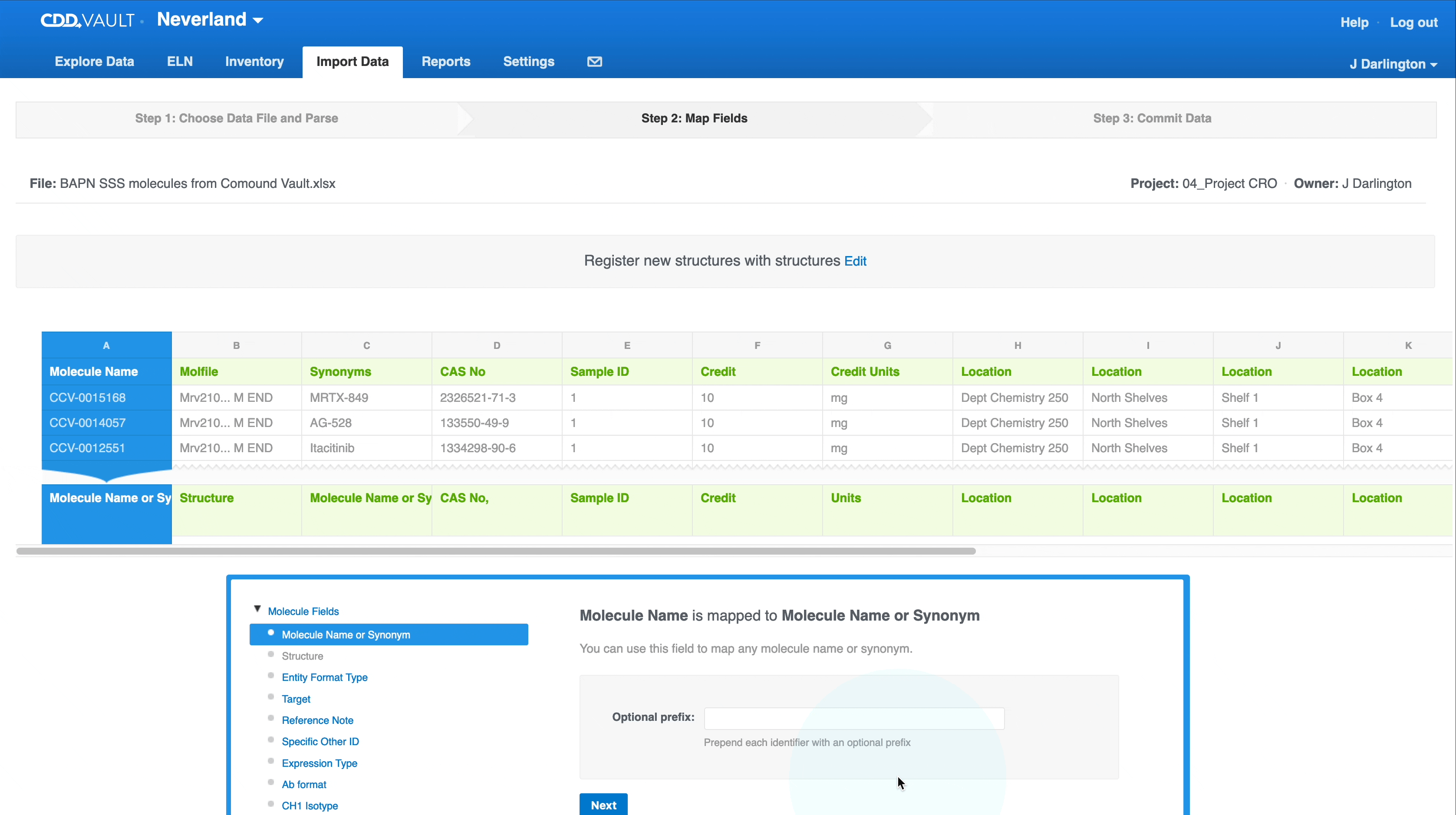Screen dimensions: 1456x815
Task: Open the Neverland vault dropdown
Action: [x=210, y=20]
